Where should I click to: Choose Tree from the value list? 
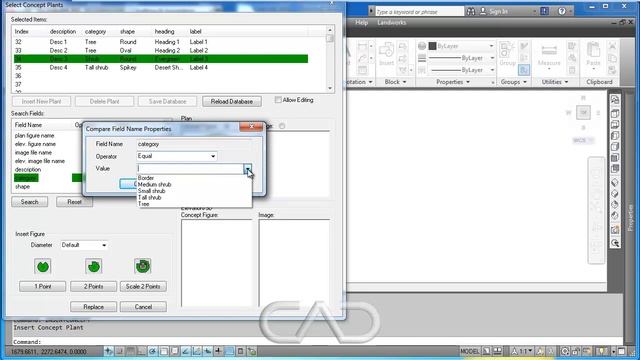[195, 204]
